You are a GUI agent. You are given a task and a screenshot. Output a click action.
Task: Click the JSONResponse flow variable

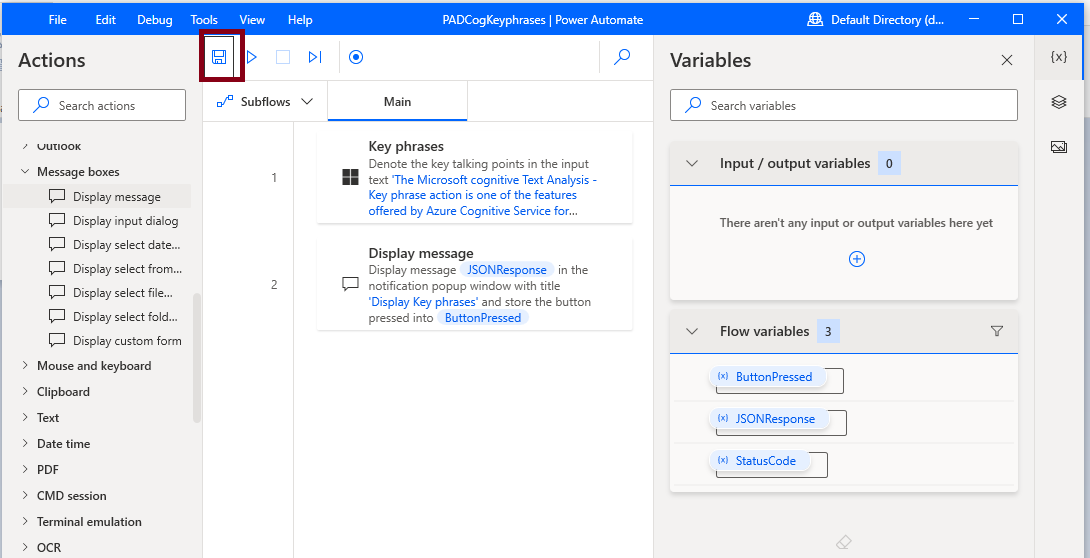click(x=774, y=419)
